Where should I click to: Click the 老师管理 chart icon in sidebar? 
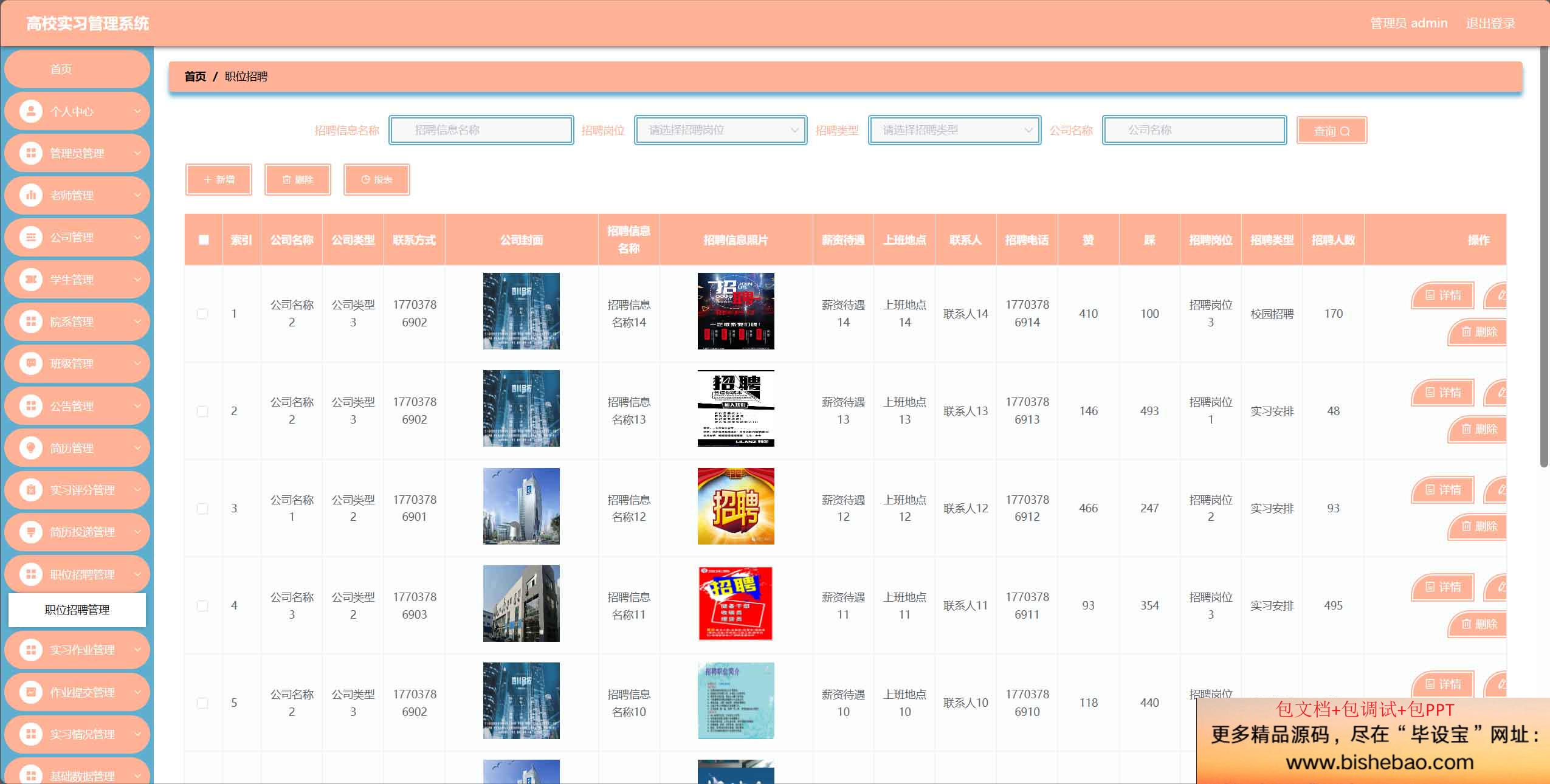31,195
